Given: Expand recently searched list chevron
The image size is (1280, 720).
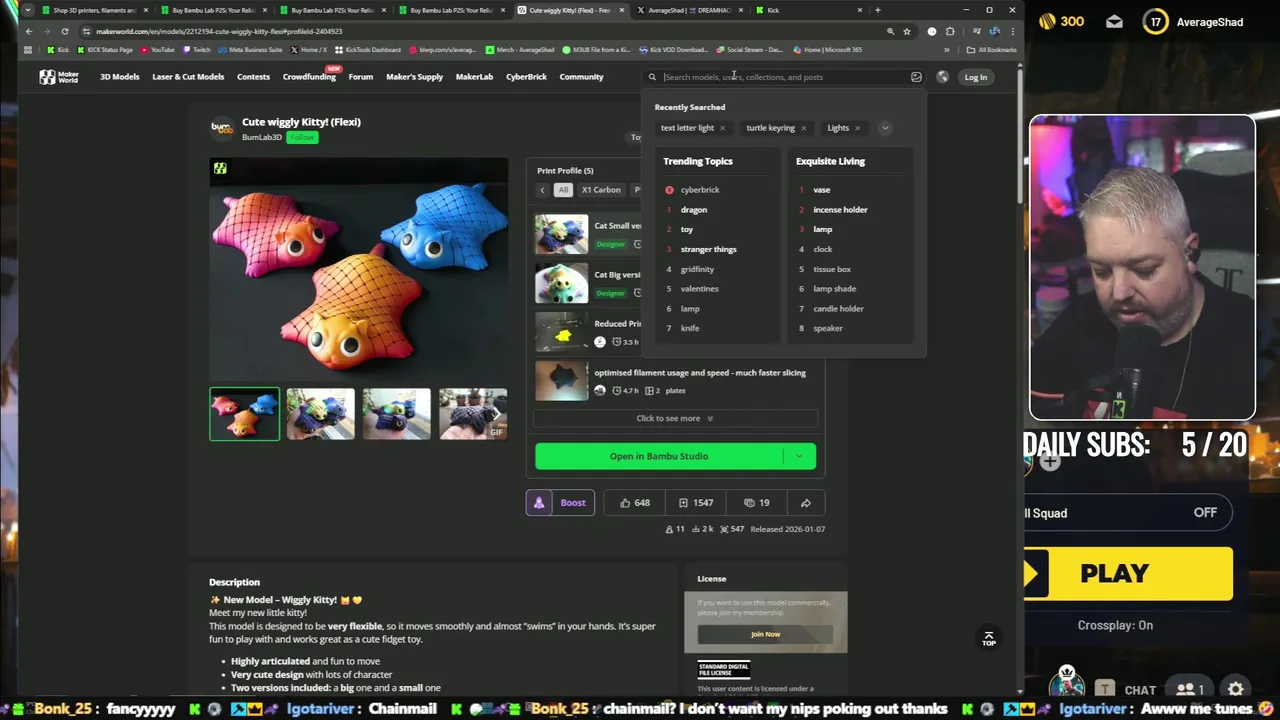Looking at the screenshot, I should 885,128.
